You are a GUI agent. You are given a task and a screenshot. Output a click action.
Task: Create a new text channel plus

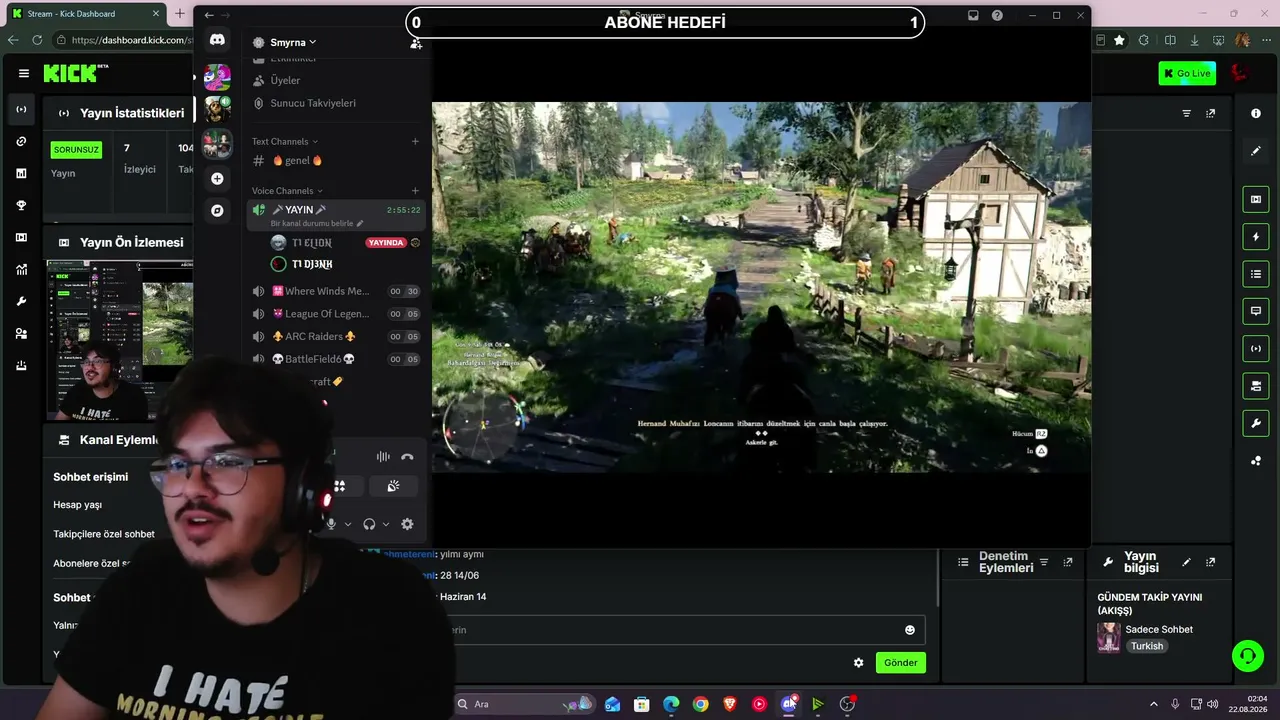[x=415, y=141]
